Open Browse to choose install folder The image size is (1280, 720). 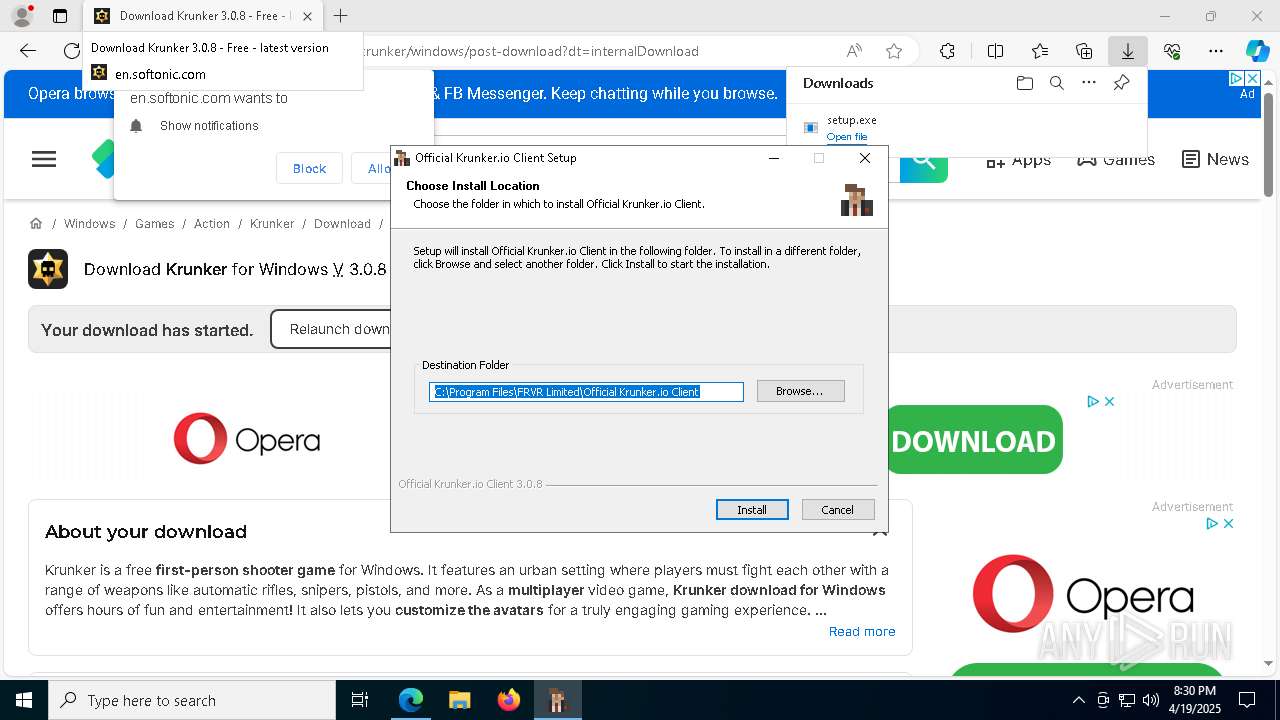click(x=800, y=391)
